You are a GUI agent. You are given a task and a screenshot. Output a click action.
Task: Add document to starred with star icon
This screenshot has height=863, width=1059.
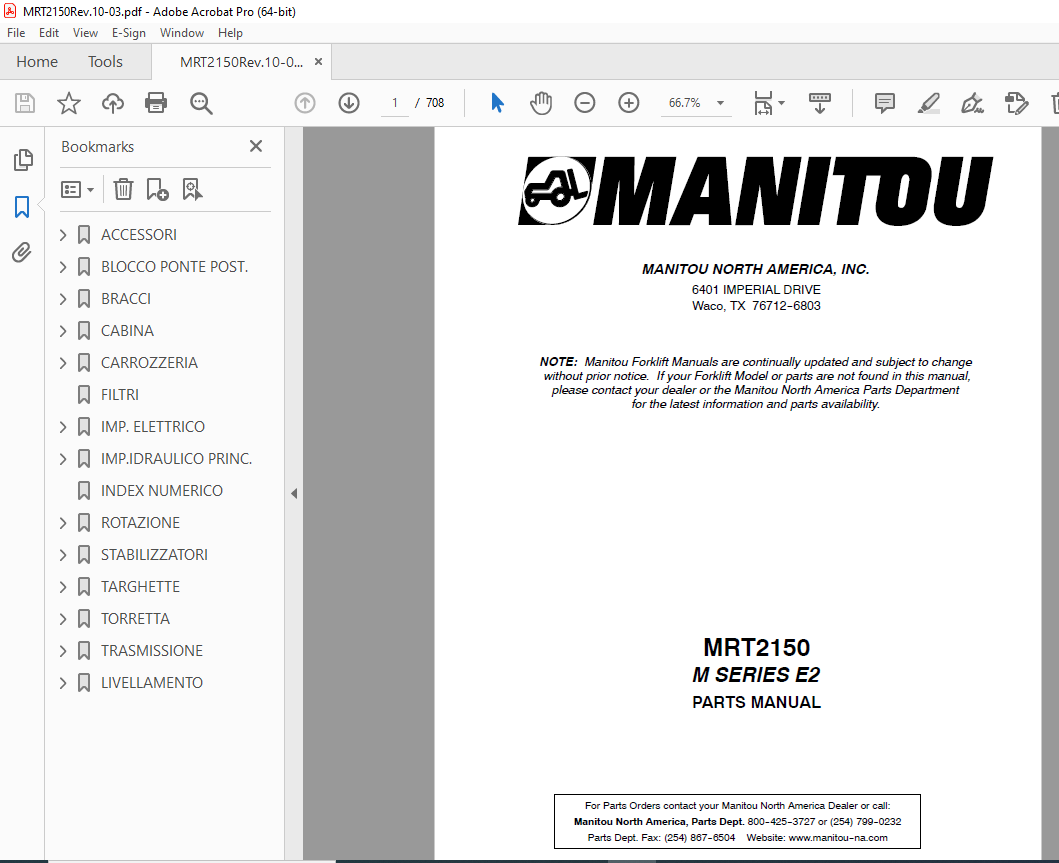(x=68, y=103)
